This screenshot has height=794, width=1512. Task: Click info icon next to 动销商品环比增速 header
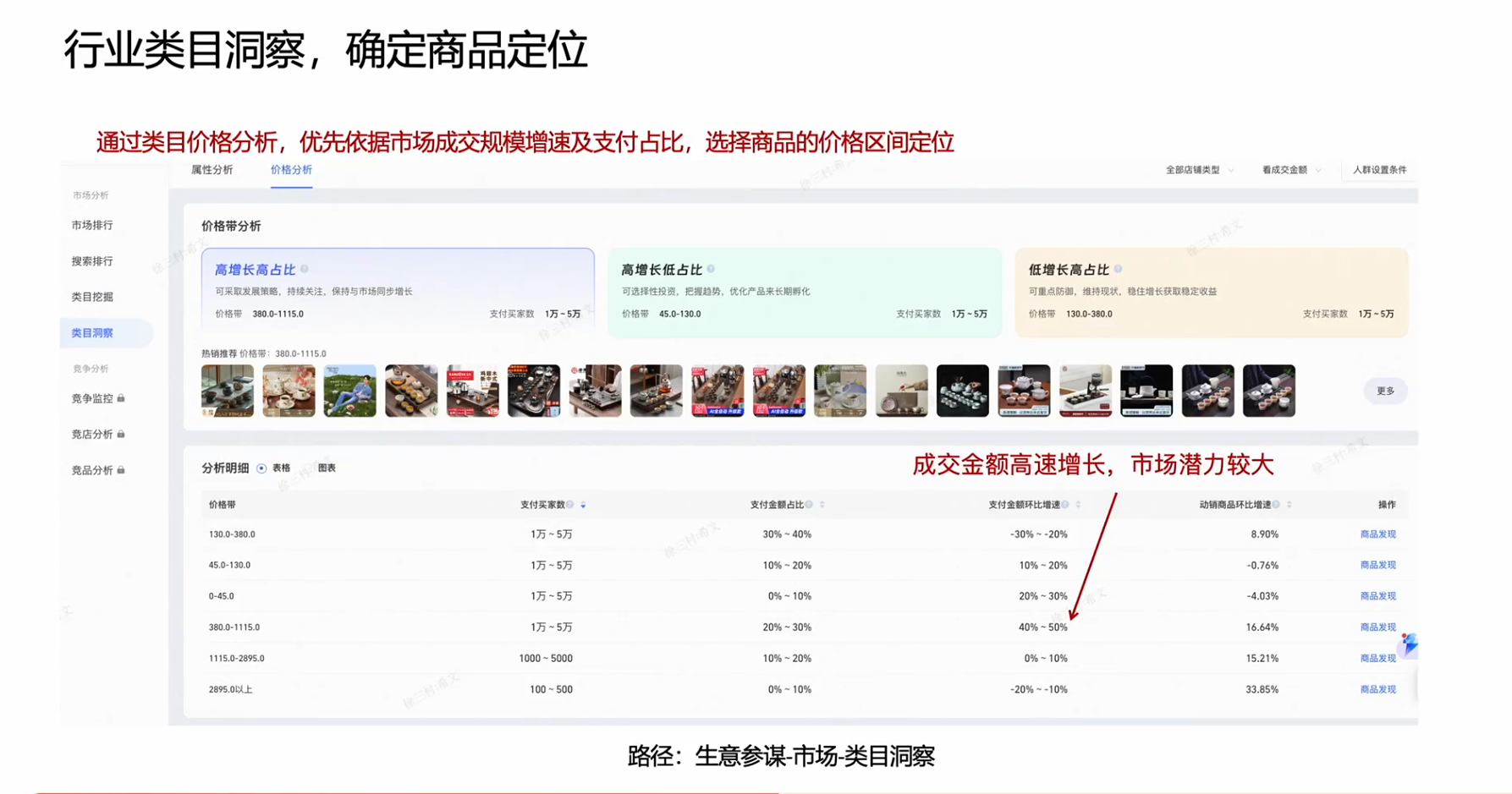(x=1277, y=505)
